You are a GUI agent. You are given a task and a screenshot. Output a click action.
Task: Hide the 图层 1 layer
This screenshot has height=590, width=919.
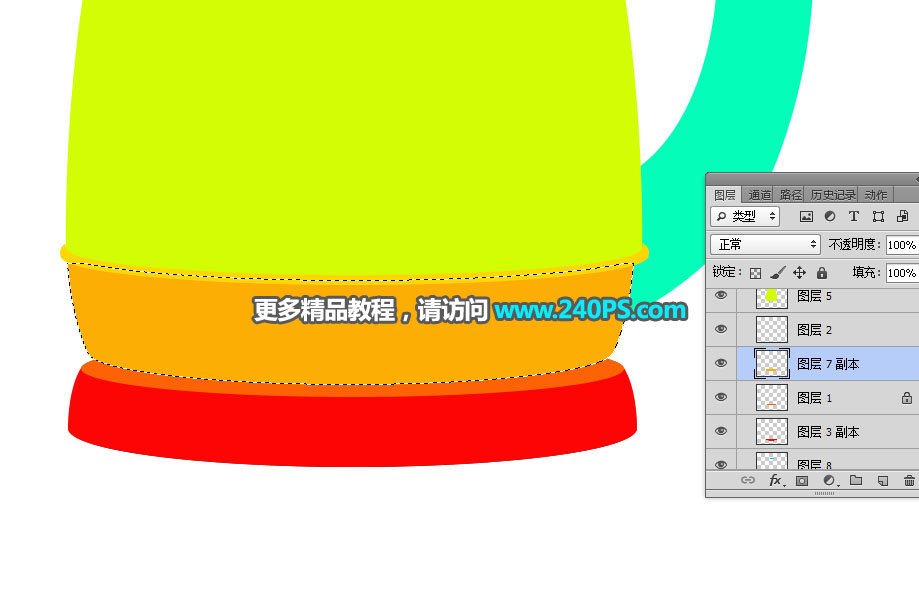pos(721,397)
